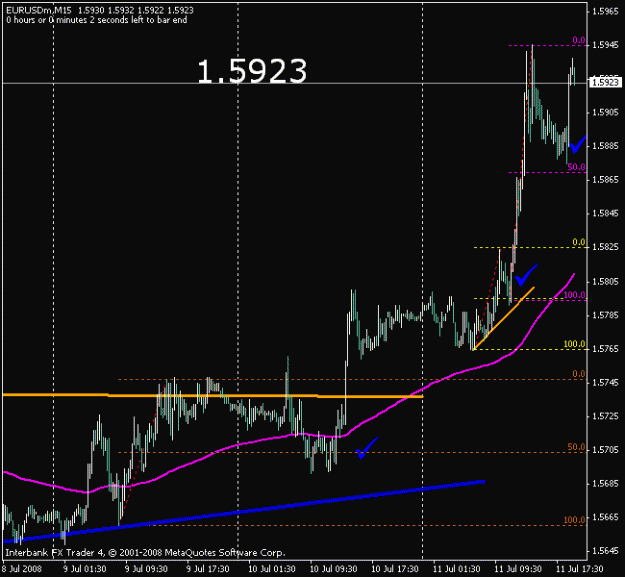Click the 1.5705 price axis label
Screen dimensions: 625x577
[605, 450]
